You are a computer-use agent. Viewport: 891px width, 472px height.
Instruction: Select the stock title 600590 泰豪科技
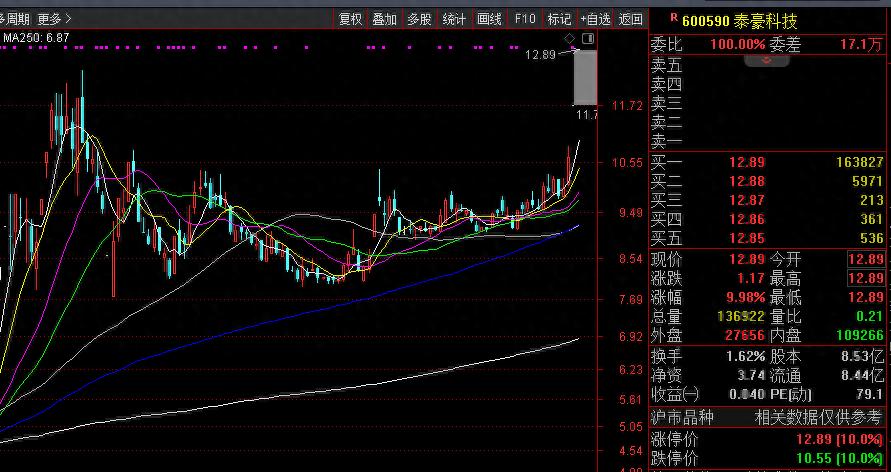[x=740, y=22]
